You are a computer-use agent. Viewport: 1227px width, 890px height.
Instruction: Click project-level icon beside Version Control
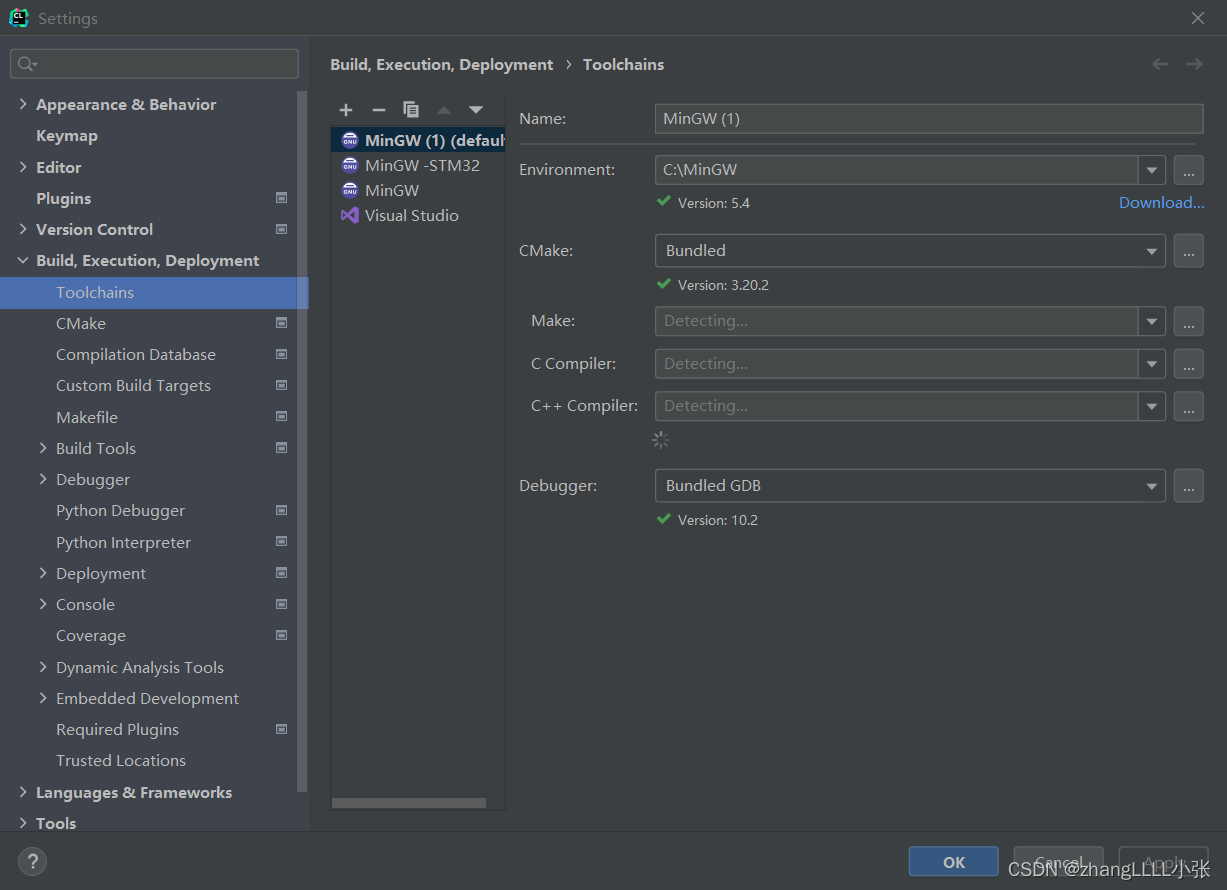[x=281, y=229]
